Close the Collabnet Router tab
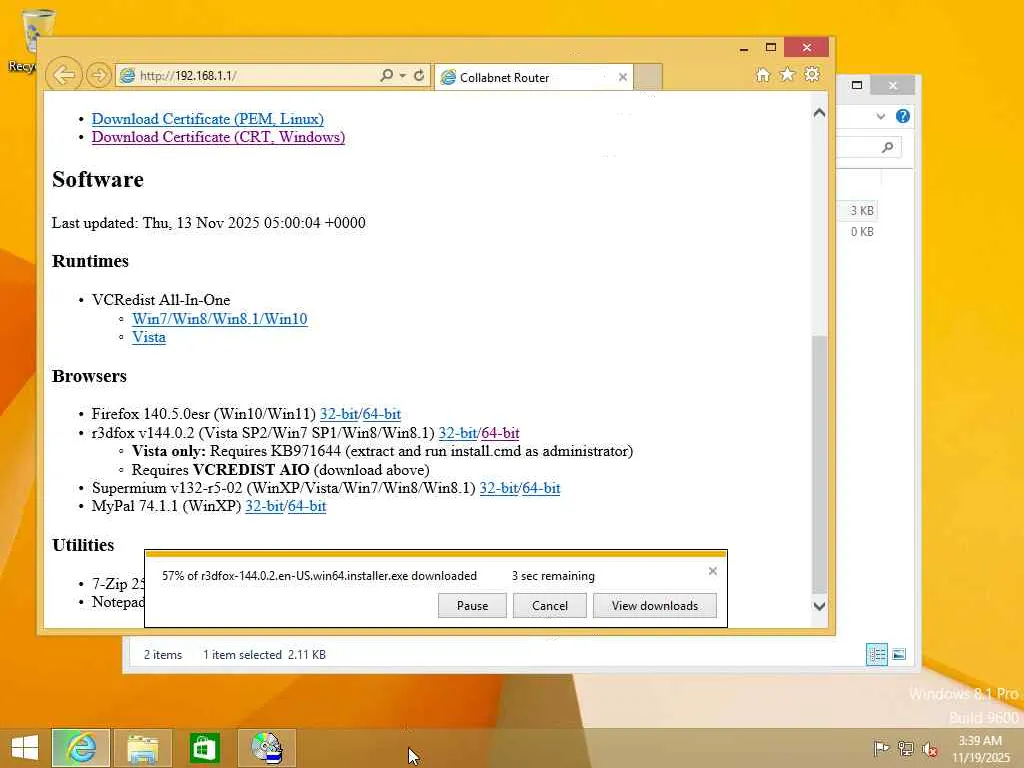 pos(622,77)
